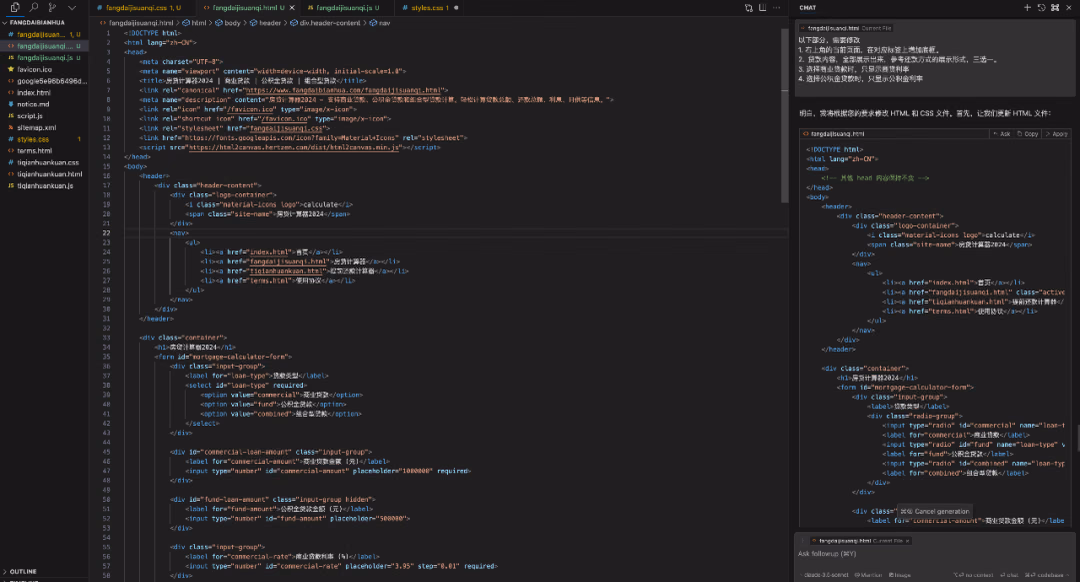Click the open chat as editor icon

(1055, 8)
